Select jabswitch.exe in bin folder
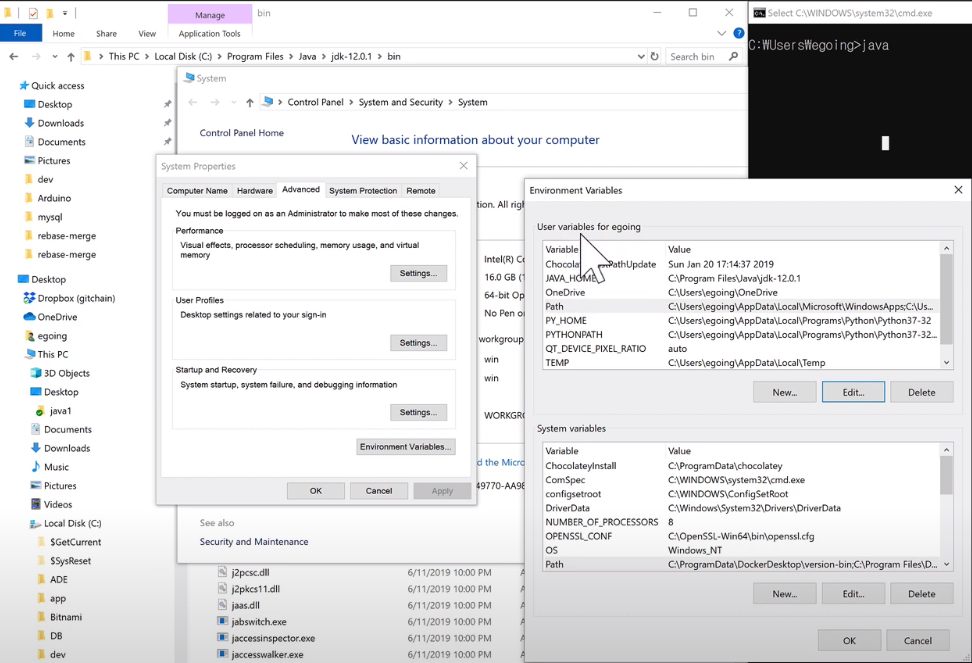972x663 pixels. click(258, 622)
